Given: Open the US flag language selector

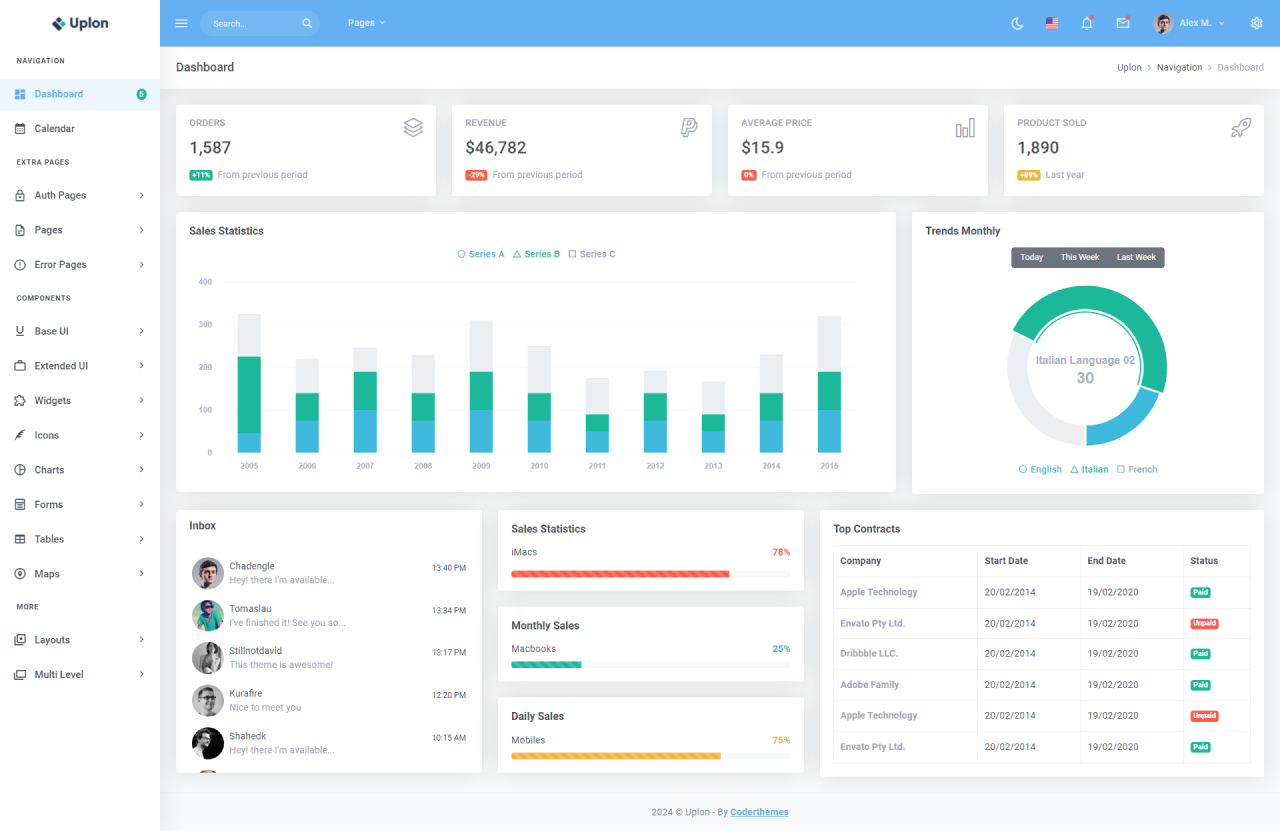Looking at the screenshot, I should [1052, 23].
